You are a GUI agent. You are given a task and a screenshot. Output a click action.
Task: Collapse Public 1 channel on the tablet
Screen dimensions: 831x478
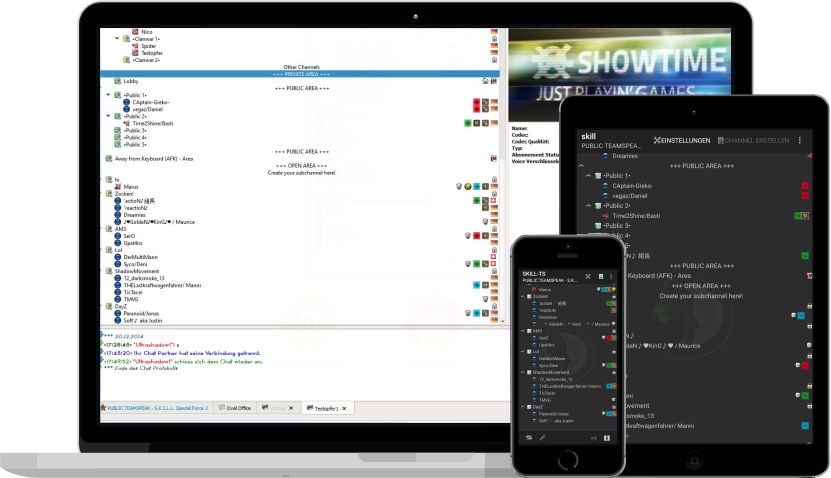[588, 175]
